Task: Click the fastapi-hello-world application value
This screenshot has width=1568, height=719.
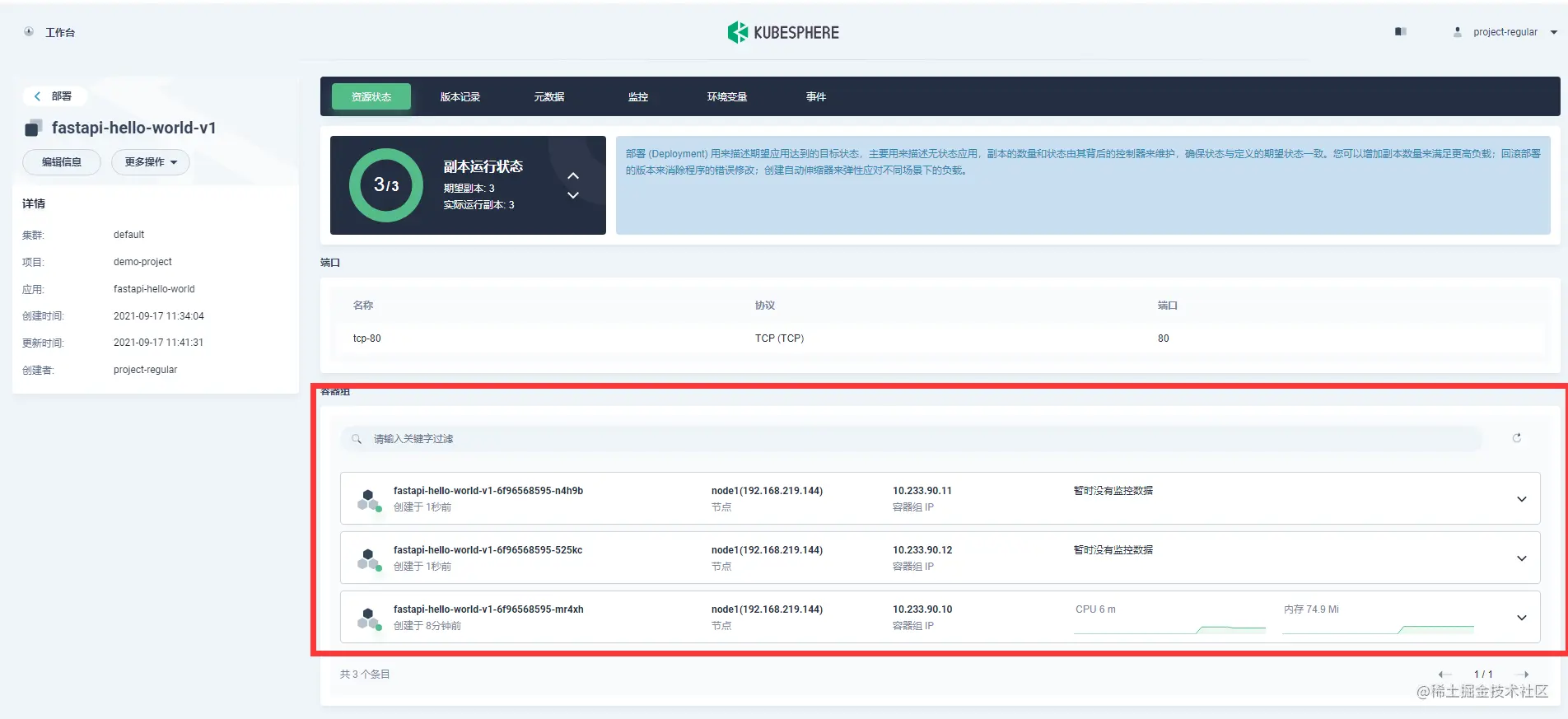Action: [154, 289]
